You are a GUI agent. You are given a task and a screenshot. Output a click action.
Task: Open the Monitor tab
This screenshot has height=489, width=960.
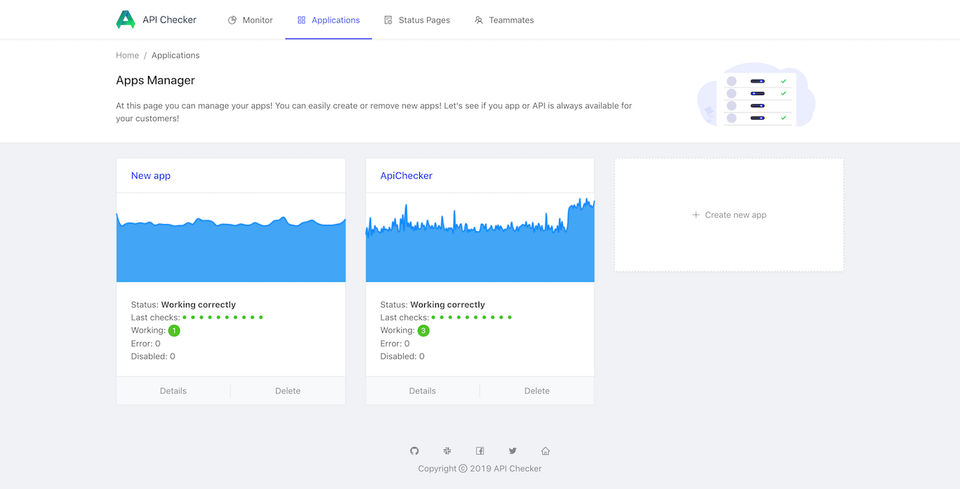point(250,20)
